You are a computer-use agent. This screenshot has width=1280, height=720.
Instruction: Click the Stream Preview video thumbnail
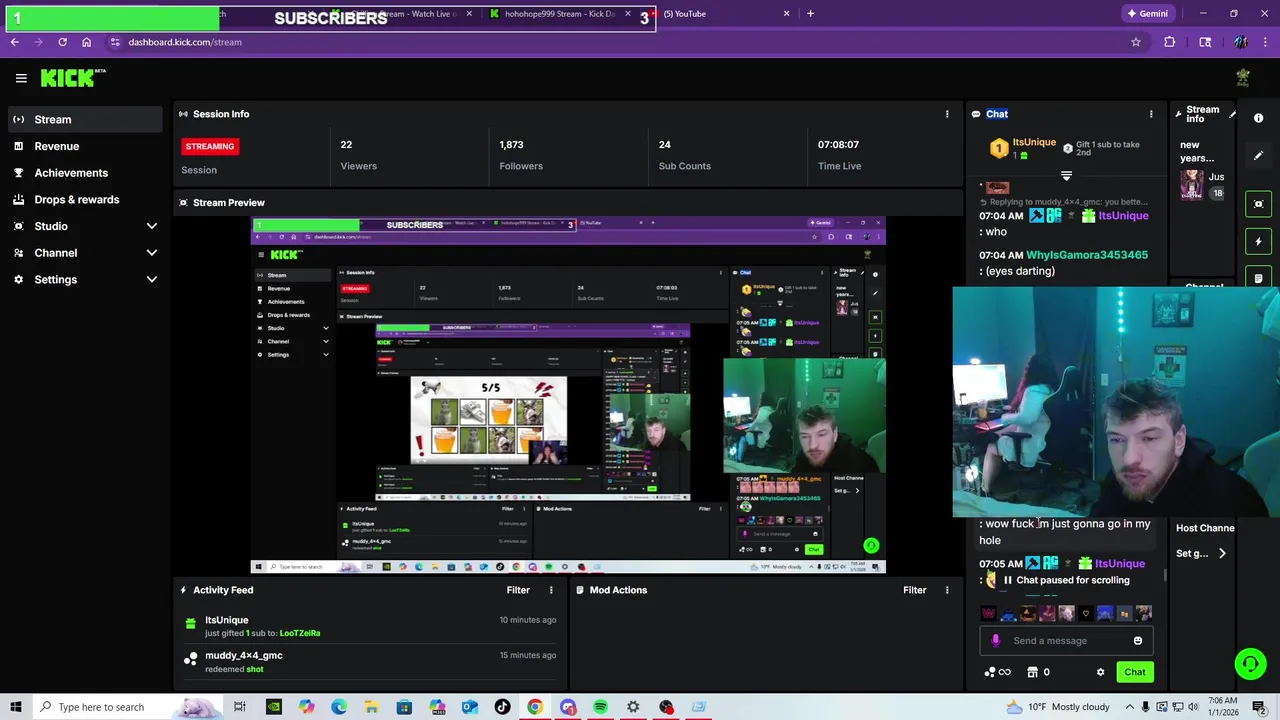tap(568, 395)
